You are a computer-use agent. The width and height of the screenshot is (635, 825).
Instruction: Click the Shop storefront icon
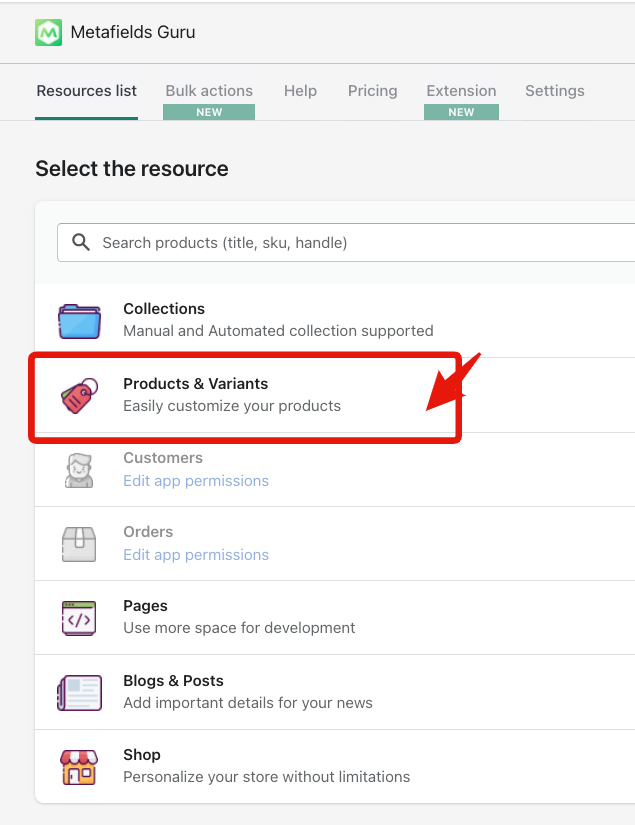tap(79, 766)
